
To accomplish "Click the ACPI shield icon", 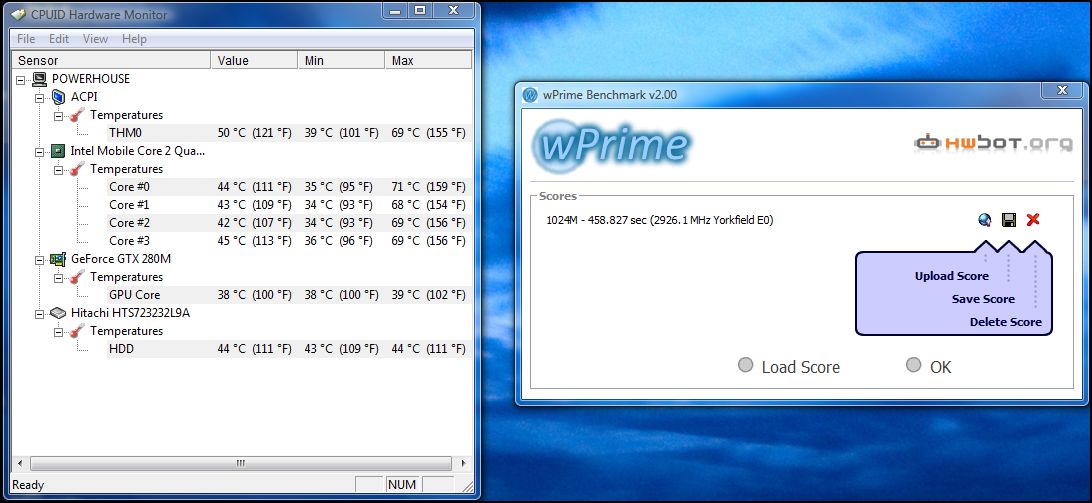I will coord(59,97).
